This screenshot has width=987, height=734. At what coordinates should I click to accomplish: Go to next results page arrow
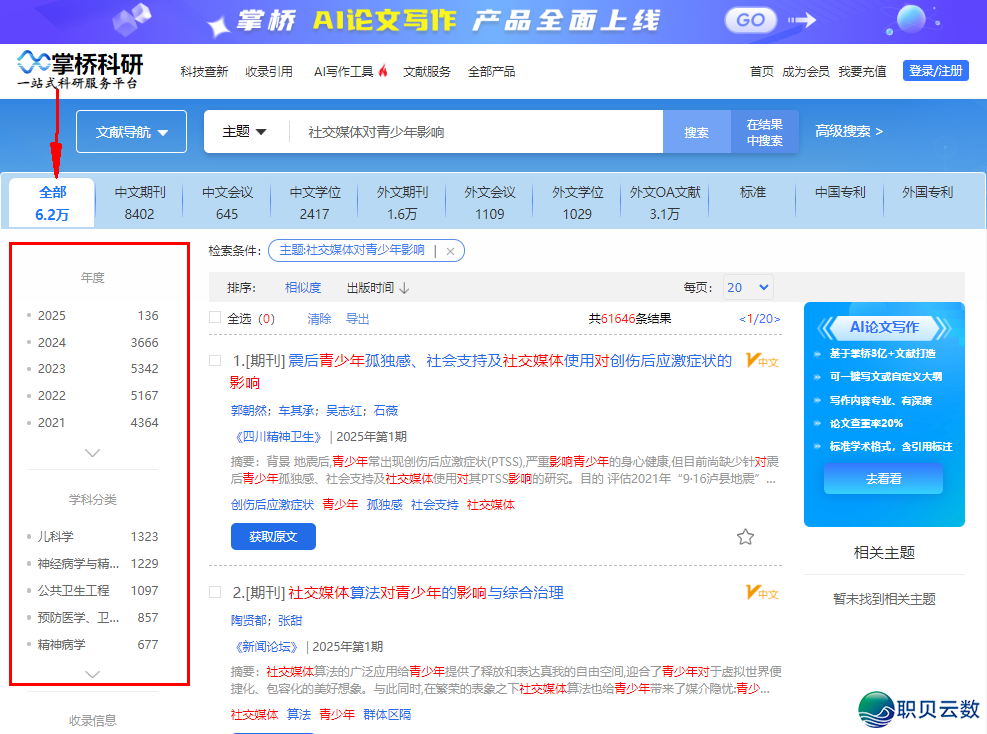776,319
